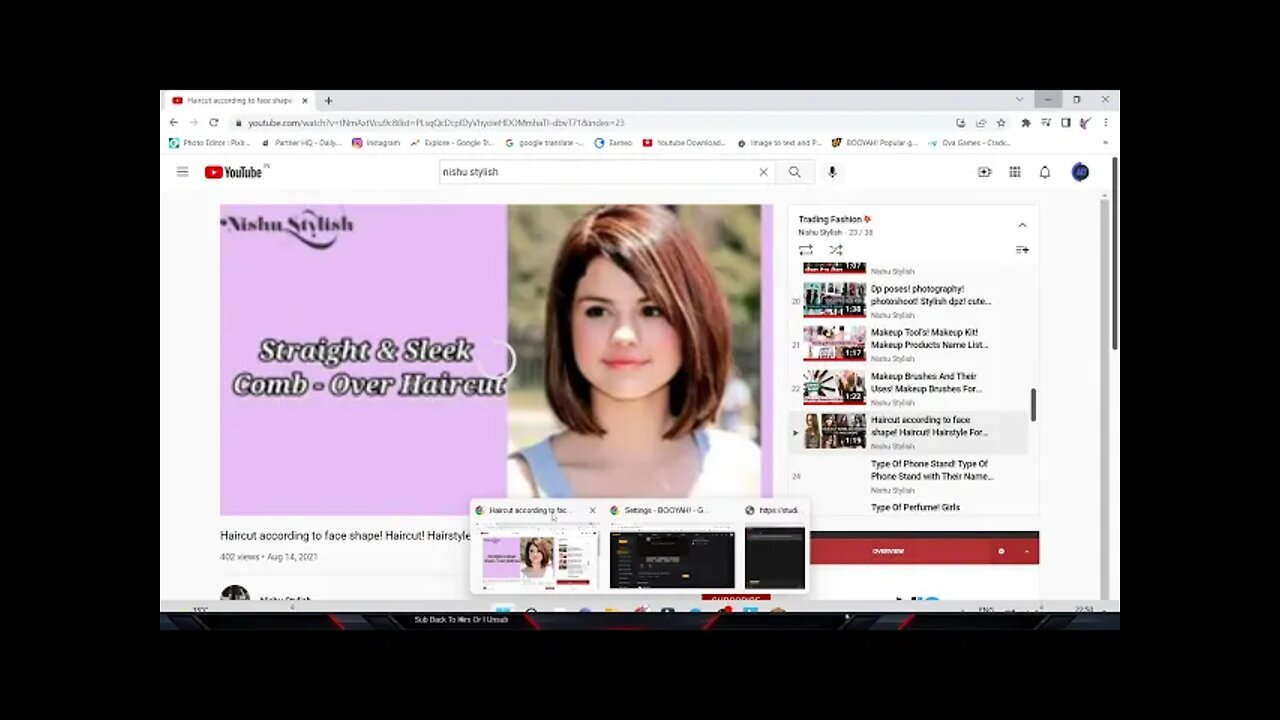Viewport: 1280px width, 720px height.
Task: Reload the page with the refresh icon
Action: point(213,122)
